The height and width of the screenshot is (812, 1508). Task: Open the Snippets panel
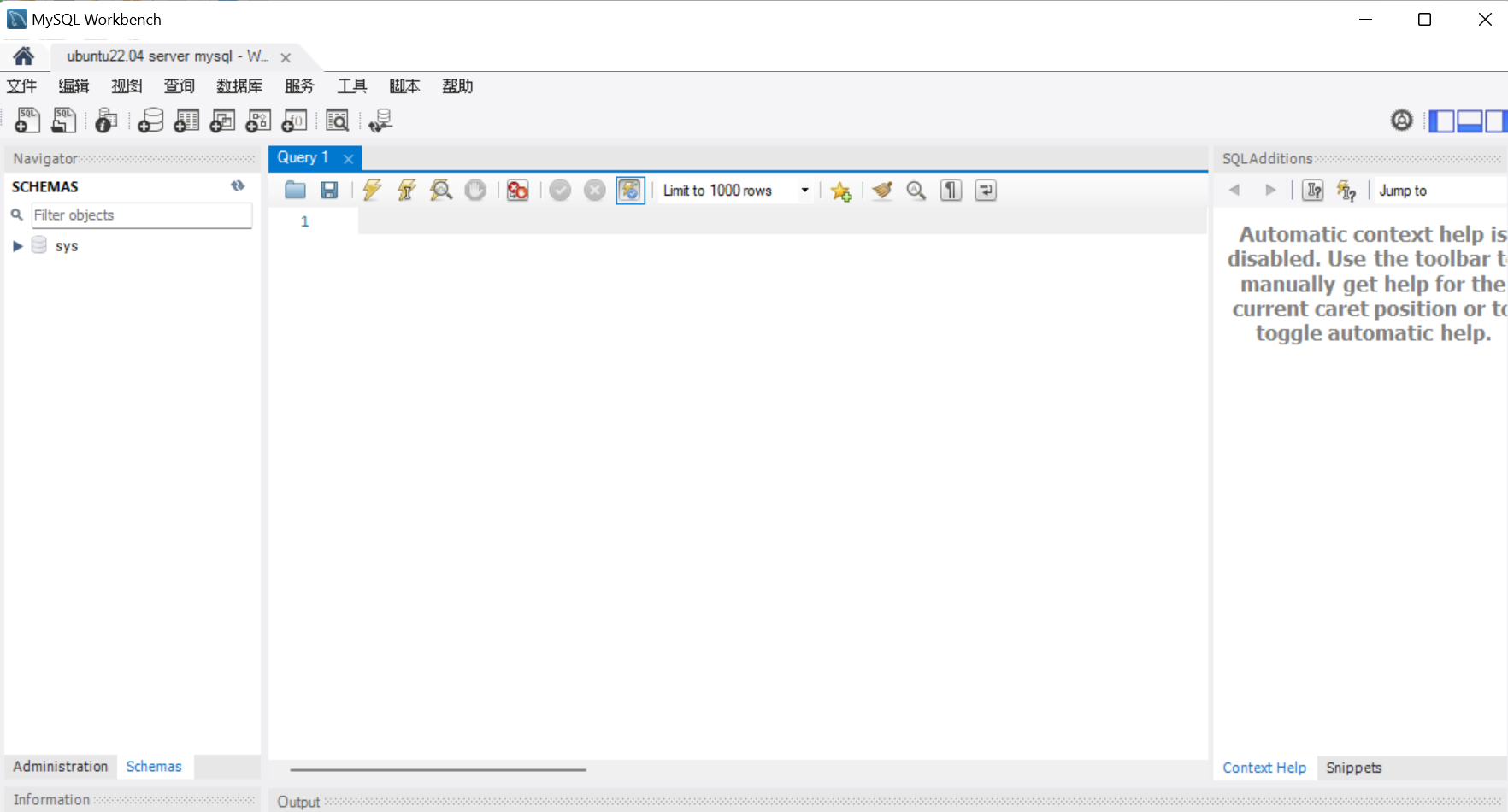point(1352,768)
